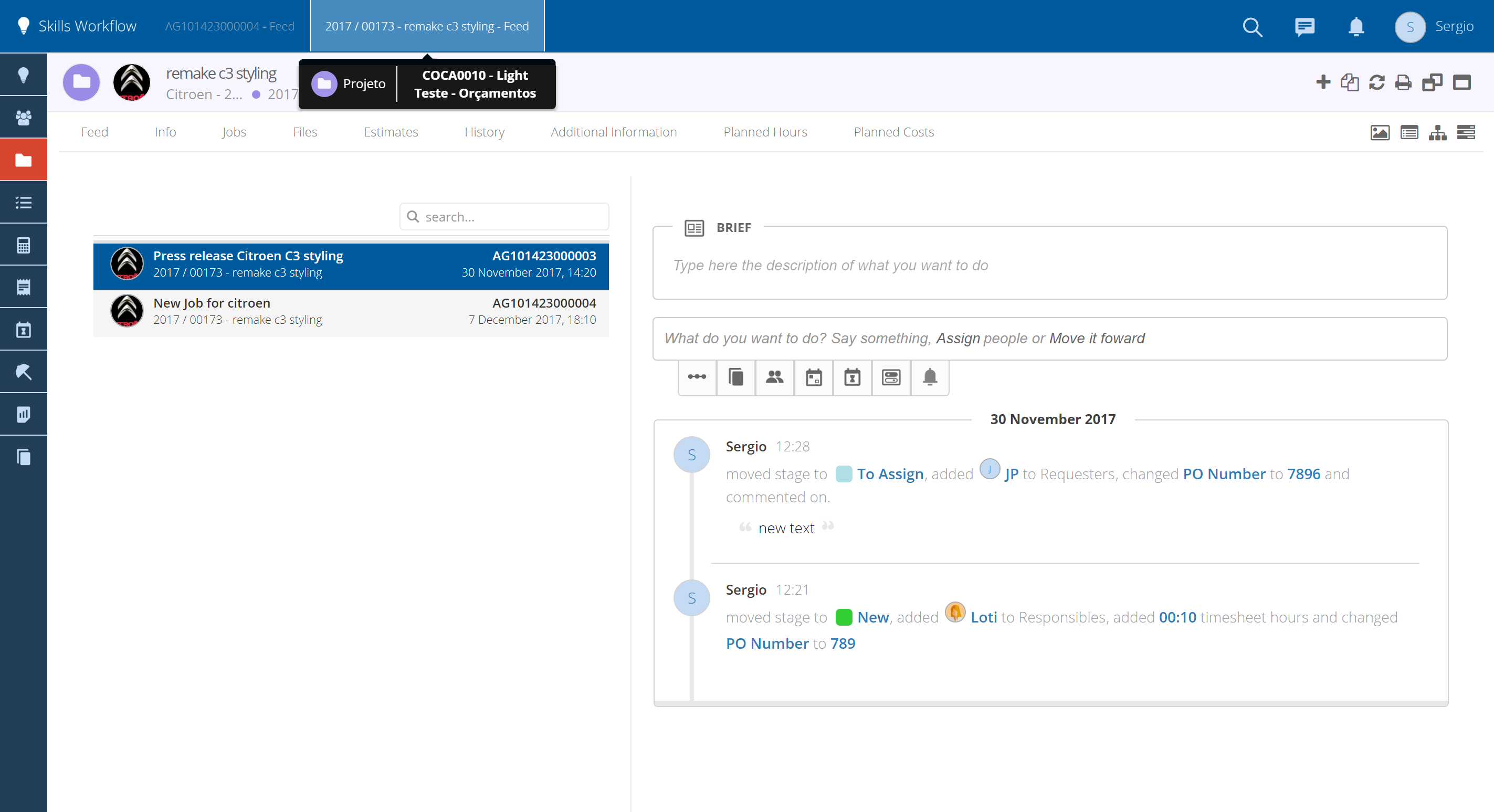
Task: Open the Estimates tab
Action: tap(391, 132)
